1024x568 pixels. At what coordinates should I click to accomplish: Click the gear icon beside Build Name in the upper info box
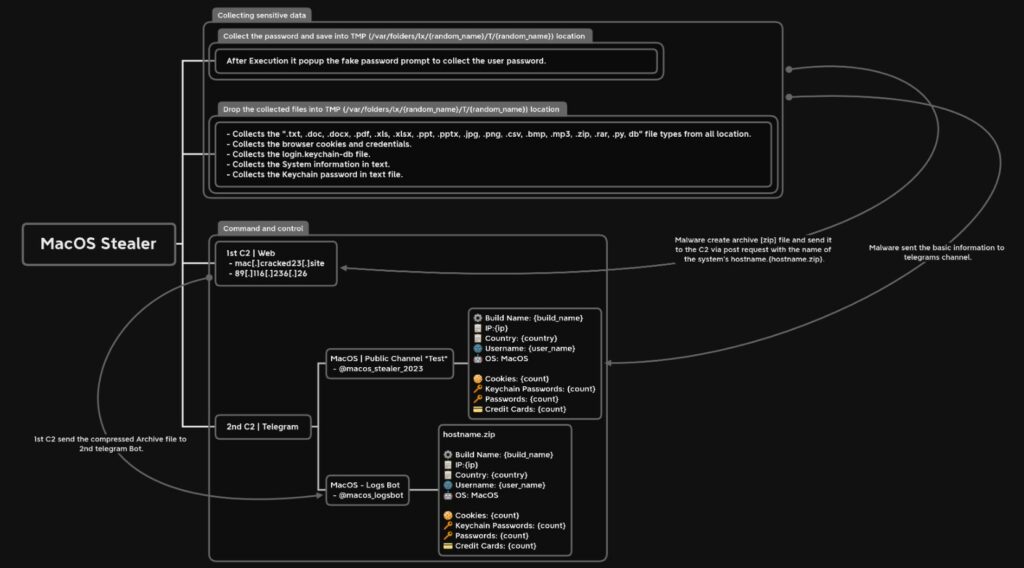[477, 317]
